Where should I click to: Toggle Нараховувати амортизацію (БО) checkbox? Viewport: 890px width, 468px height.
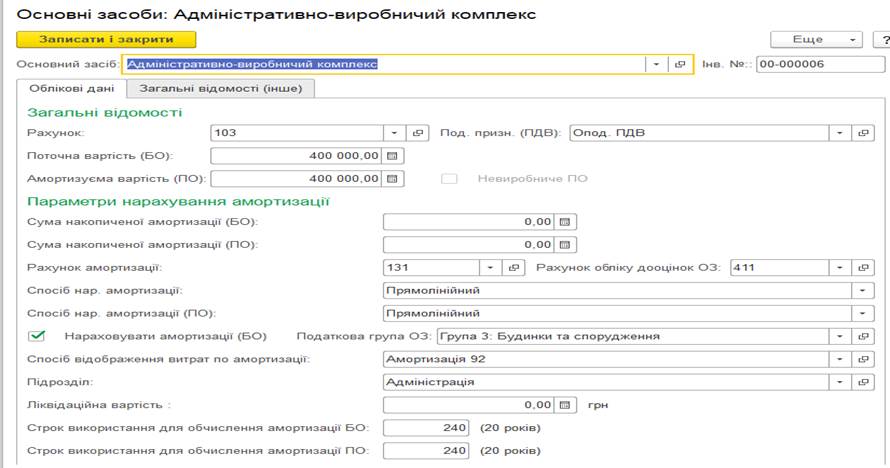37,336
